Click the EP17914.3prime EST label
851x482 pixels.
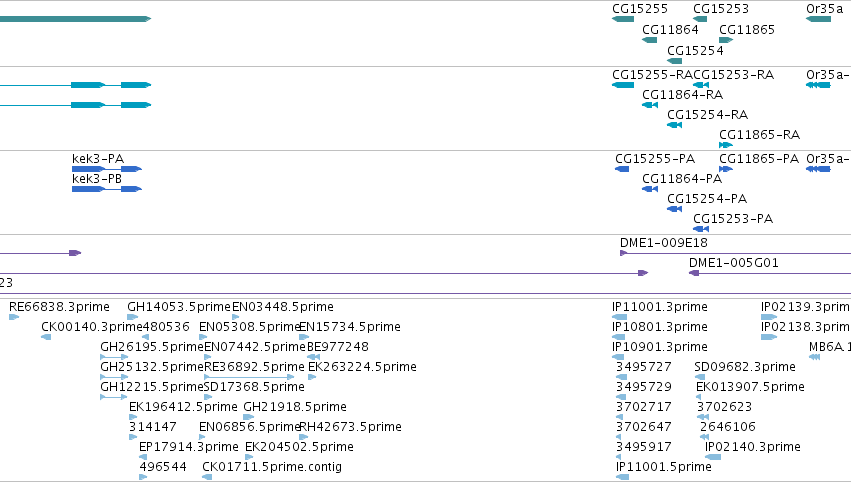[x=189, y=447]
